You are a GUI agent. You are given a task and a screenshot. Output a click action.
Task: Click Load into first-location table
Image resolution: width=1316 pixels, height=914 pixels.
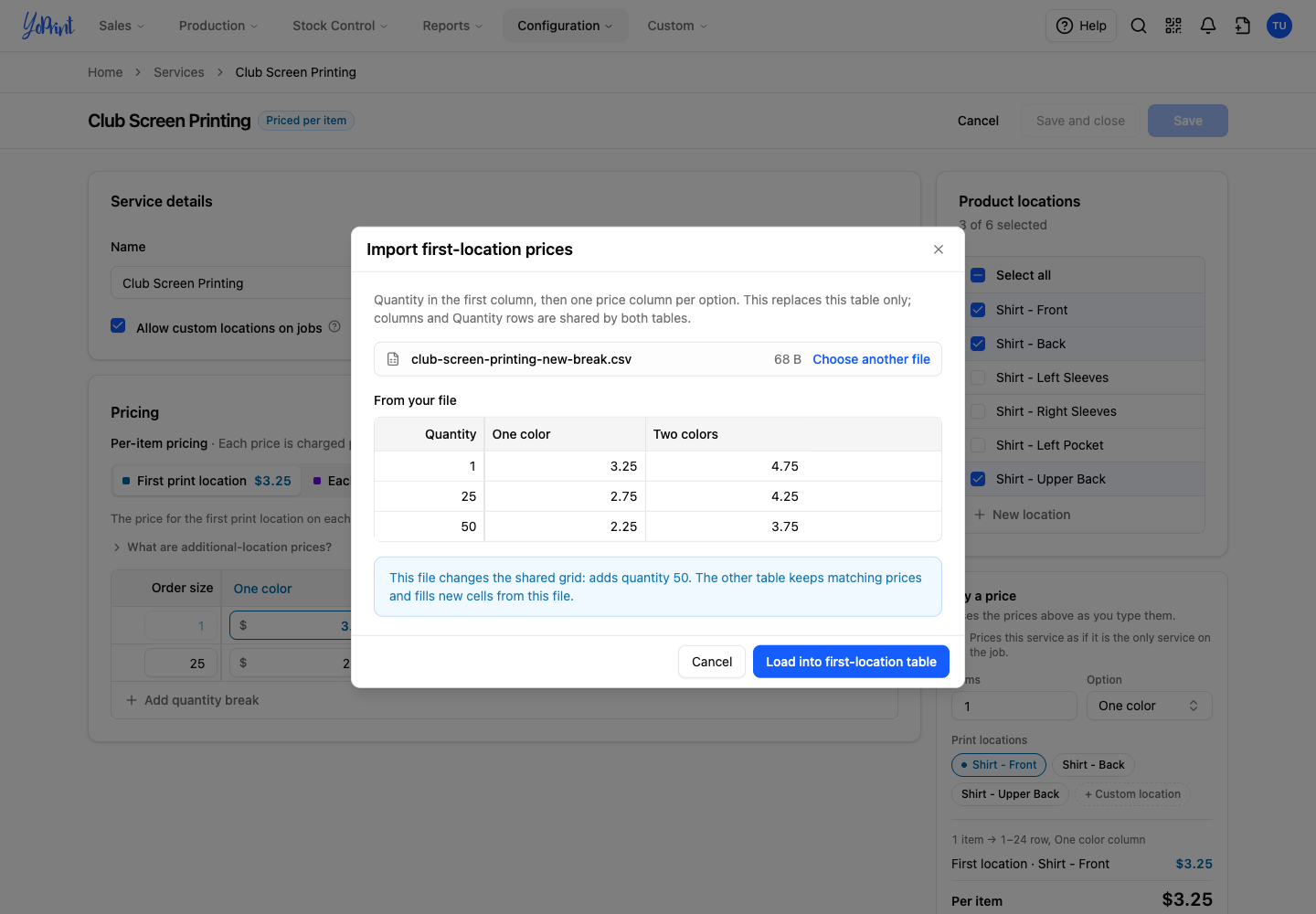click(x=851, y=662)
